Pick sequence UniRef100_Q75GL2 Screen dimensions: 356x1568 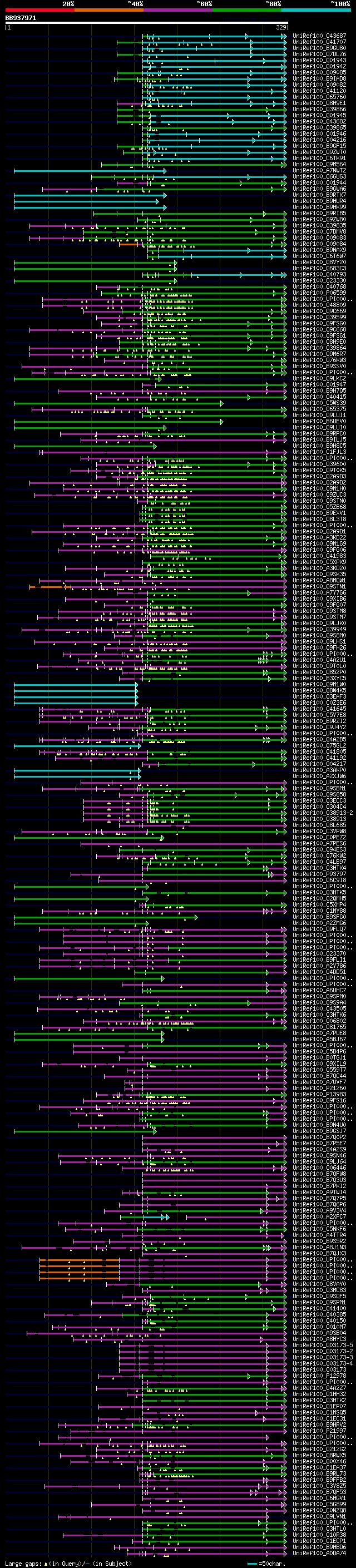[319, 745]
